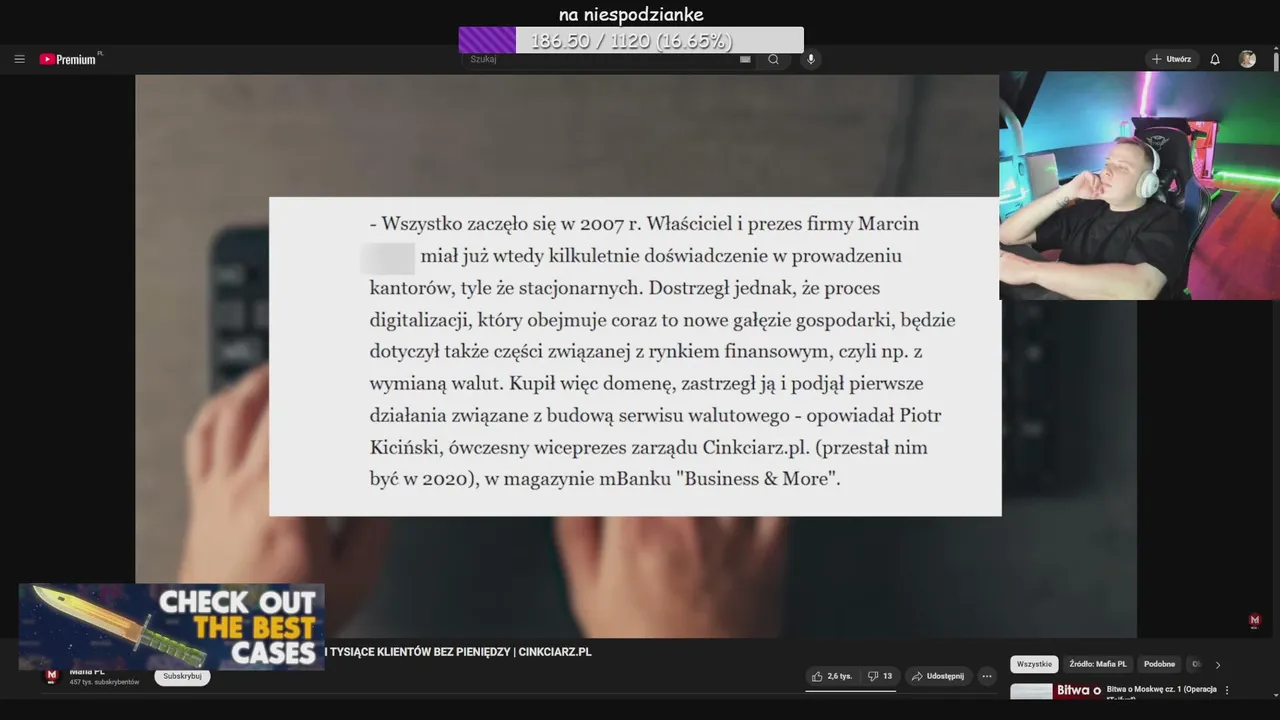Open the on-screen keyboard in search
This screenshot has width=1280, height=720.
point(745,59)
